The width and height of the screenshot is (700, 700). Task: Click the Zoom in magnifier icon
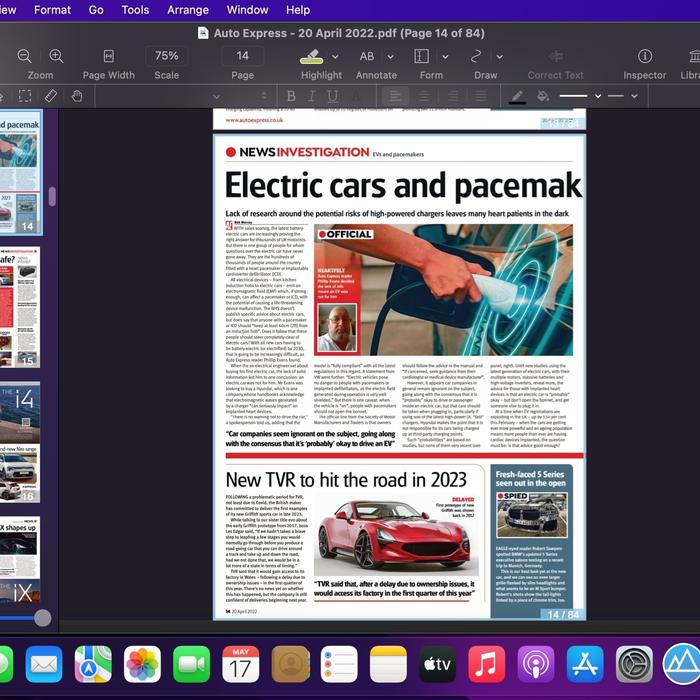[57, 56]
